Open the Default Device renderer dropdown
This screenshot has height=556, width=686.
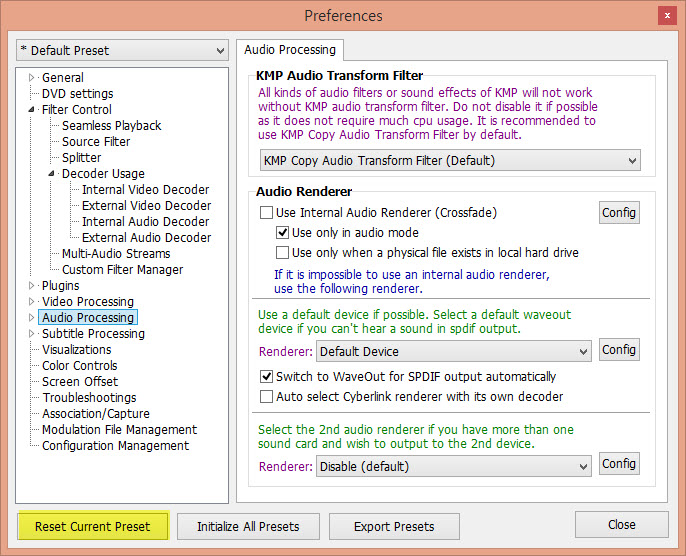[454, 351]
